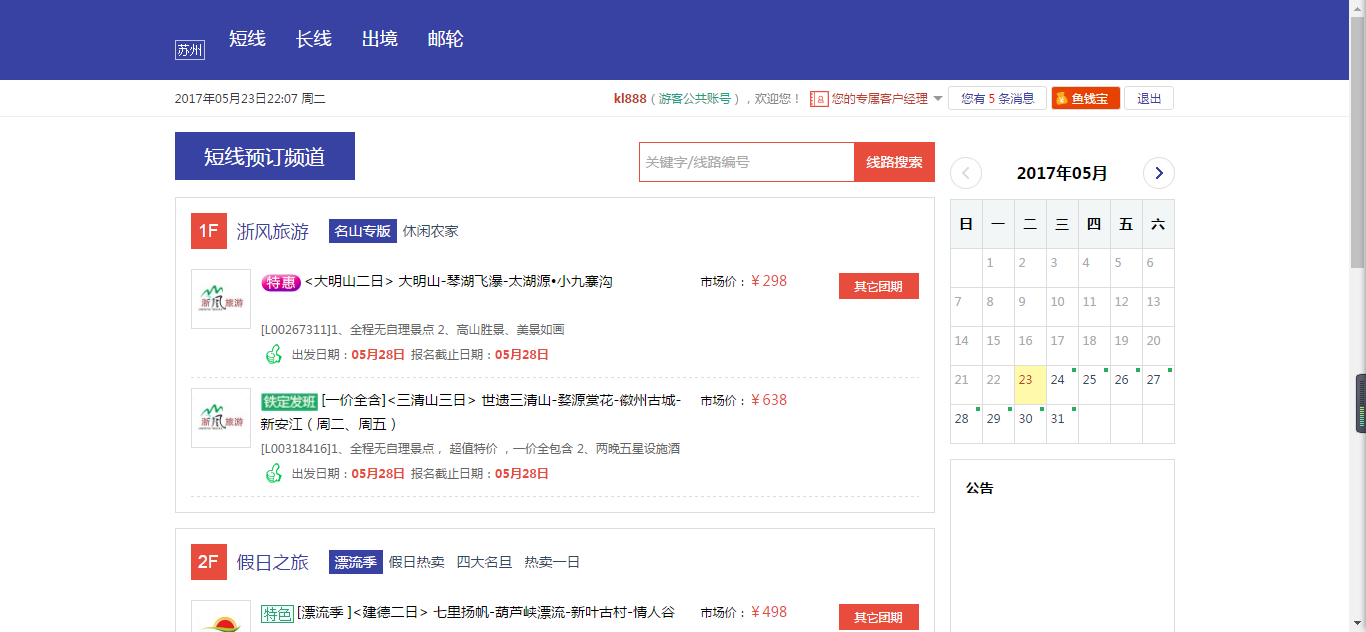The width and height of the screenshot is (1366, 632).
Task: Switch to the 邮轮 menu item
Action: coord(445,39)
